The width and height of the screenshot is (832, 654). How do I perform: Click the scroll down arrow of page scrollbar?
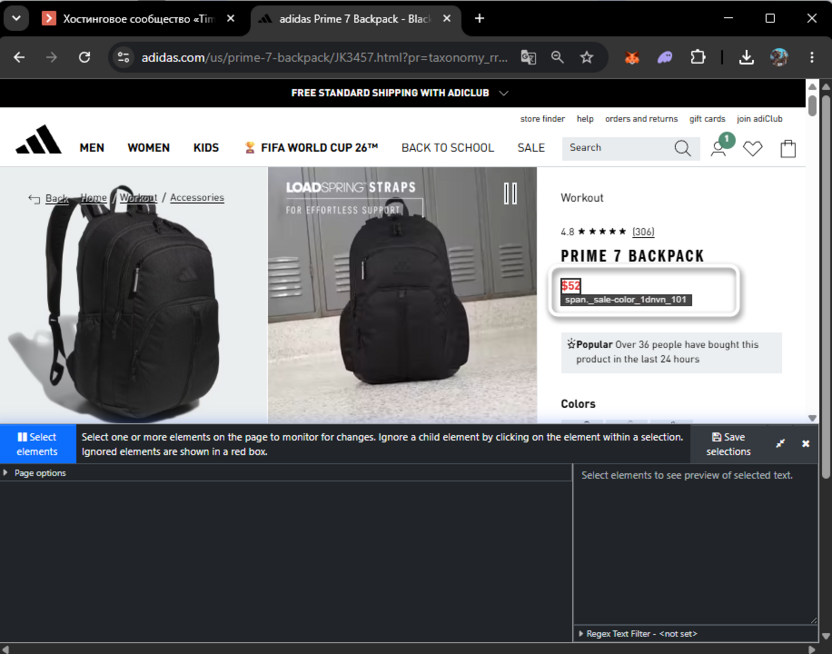[812, 418]
